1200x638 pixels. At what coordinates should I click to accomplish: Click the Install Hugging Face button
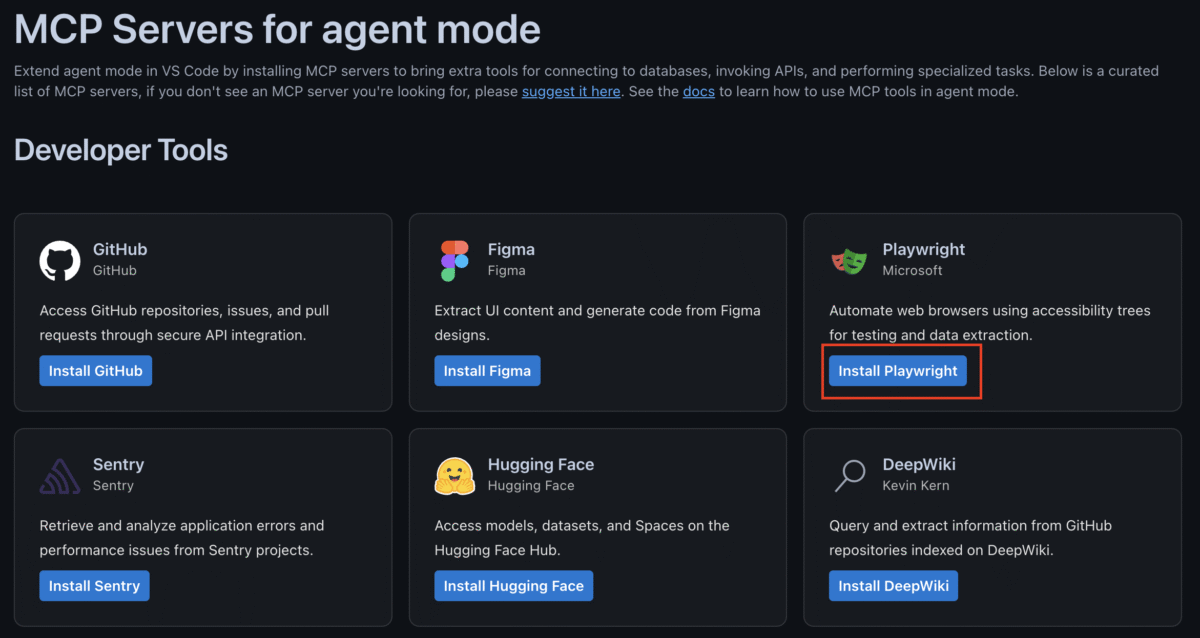coord(514,585)
